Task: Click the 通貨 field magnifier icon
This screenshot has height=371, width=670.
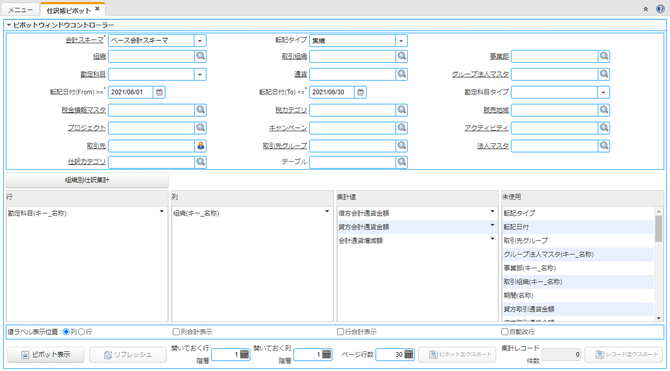Action: tap(402, 74)
